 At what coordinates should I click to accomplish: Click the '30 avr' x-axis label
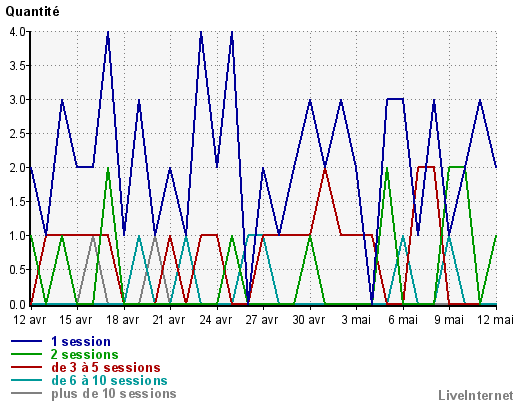point(309,320)
